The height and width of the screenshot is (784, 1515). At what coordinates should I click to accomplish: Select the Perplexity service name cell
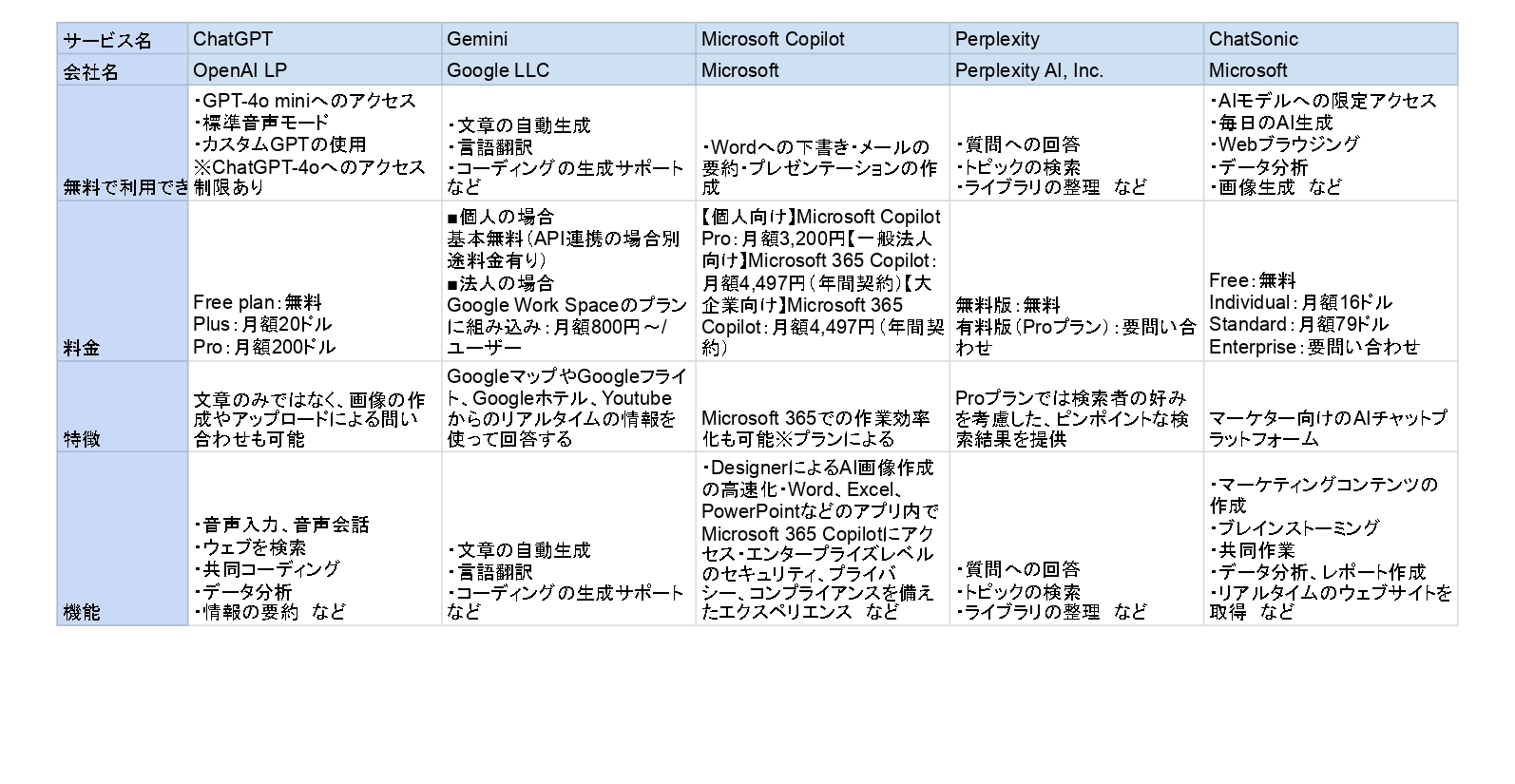(x=1076, y=39)
